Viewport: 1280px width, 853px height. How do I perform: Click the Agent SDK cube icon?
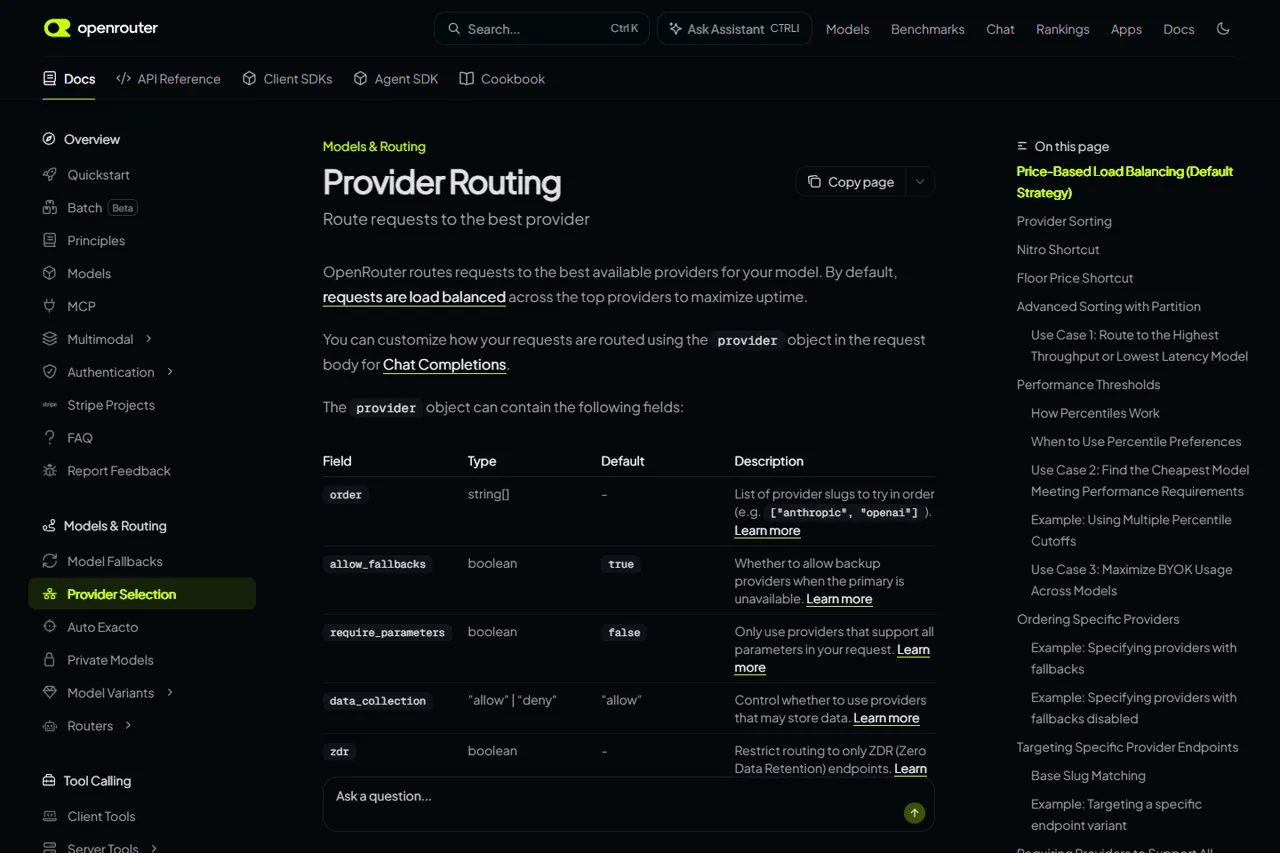360,78
